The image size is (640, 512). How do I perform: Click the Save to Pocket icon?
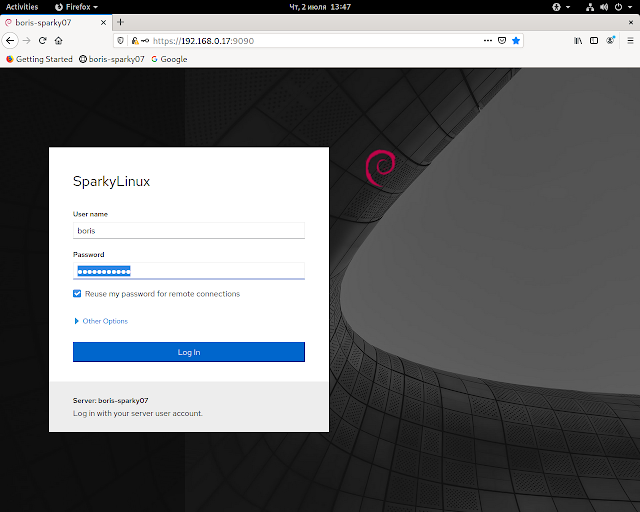pos(502,40)
